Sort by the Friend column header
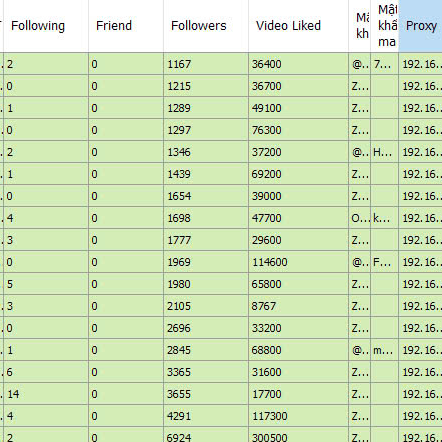This screenshot has width=442, height=442. tap(126, 26)
